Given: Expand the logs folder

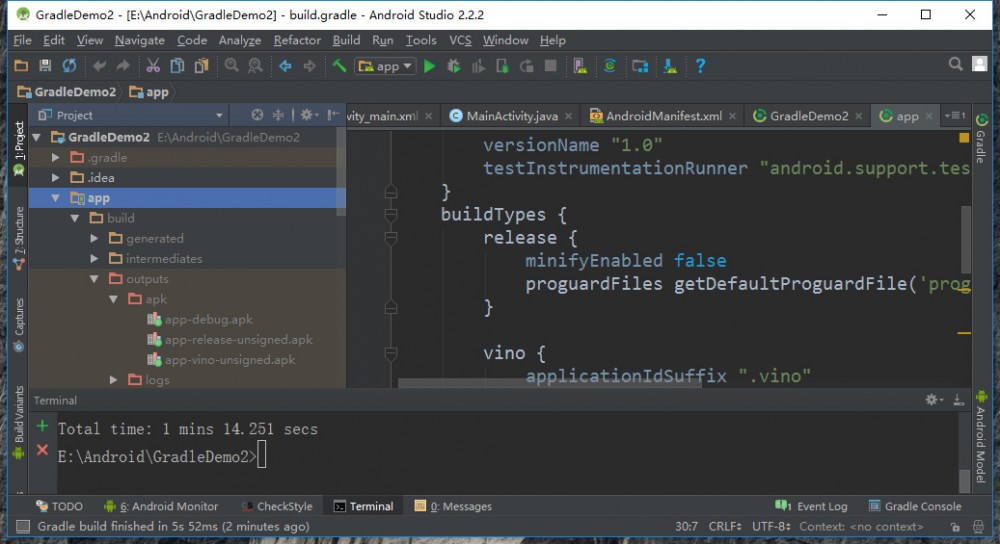Looking at the screenshot, I should [114, 379].
